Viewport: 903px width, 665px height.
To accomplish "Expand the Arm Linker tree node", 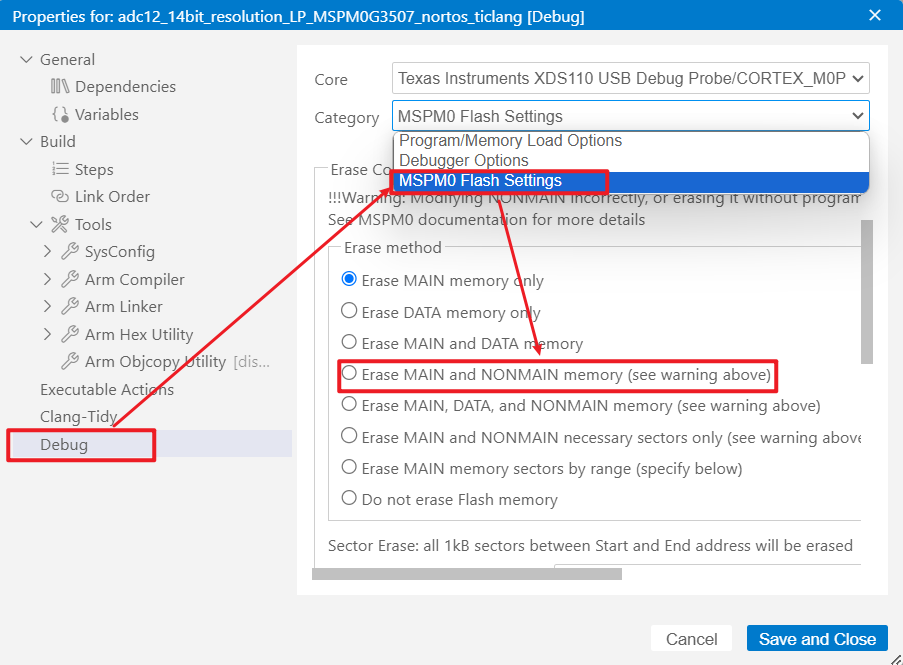I will (47, 307).
